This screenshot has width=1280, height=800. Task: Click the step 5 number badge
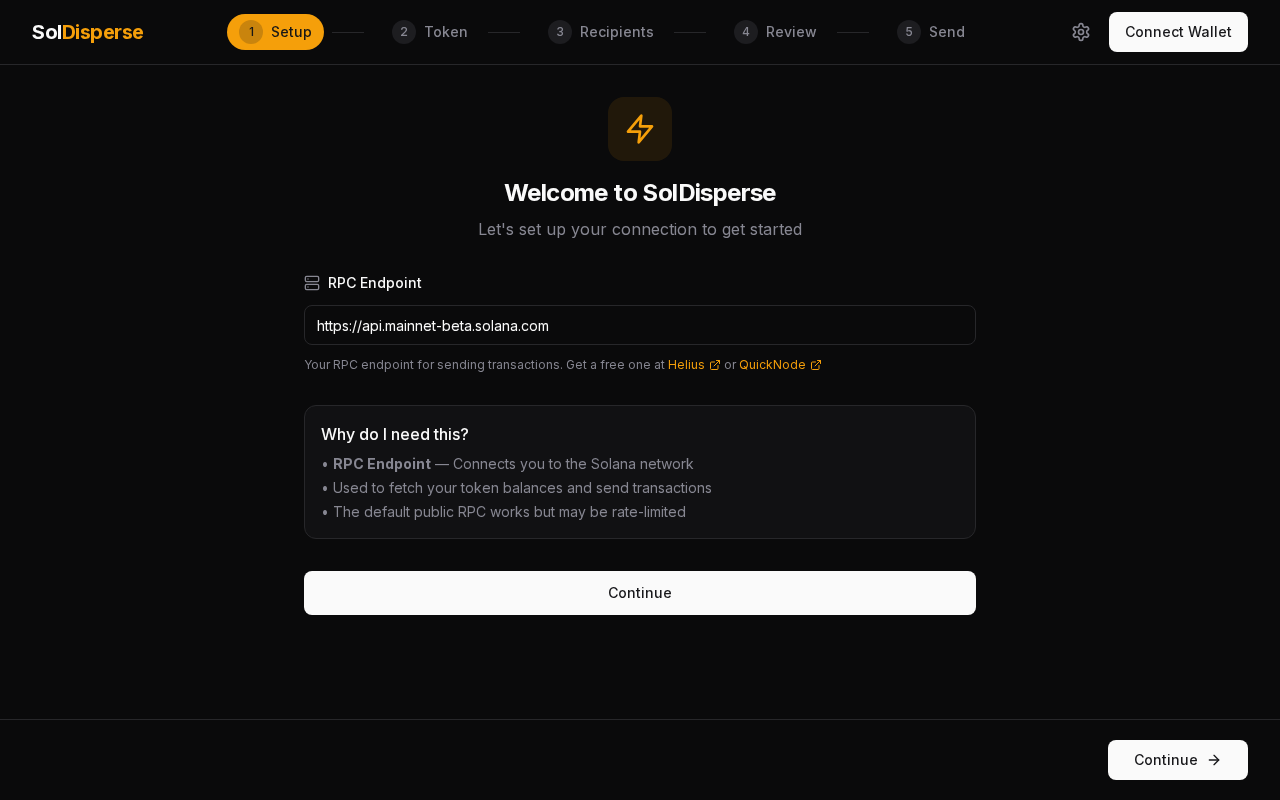point(909,32)
